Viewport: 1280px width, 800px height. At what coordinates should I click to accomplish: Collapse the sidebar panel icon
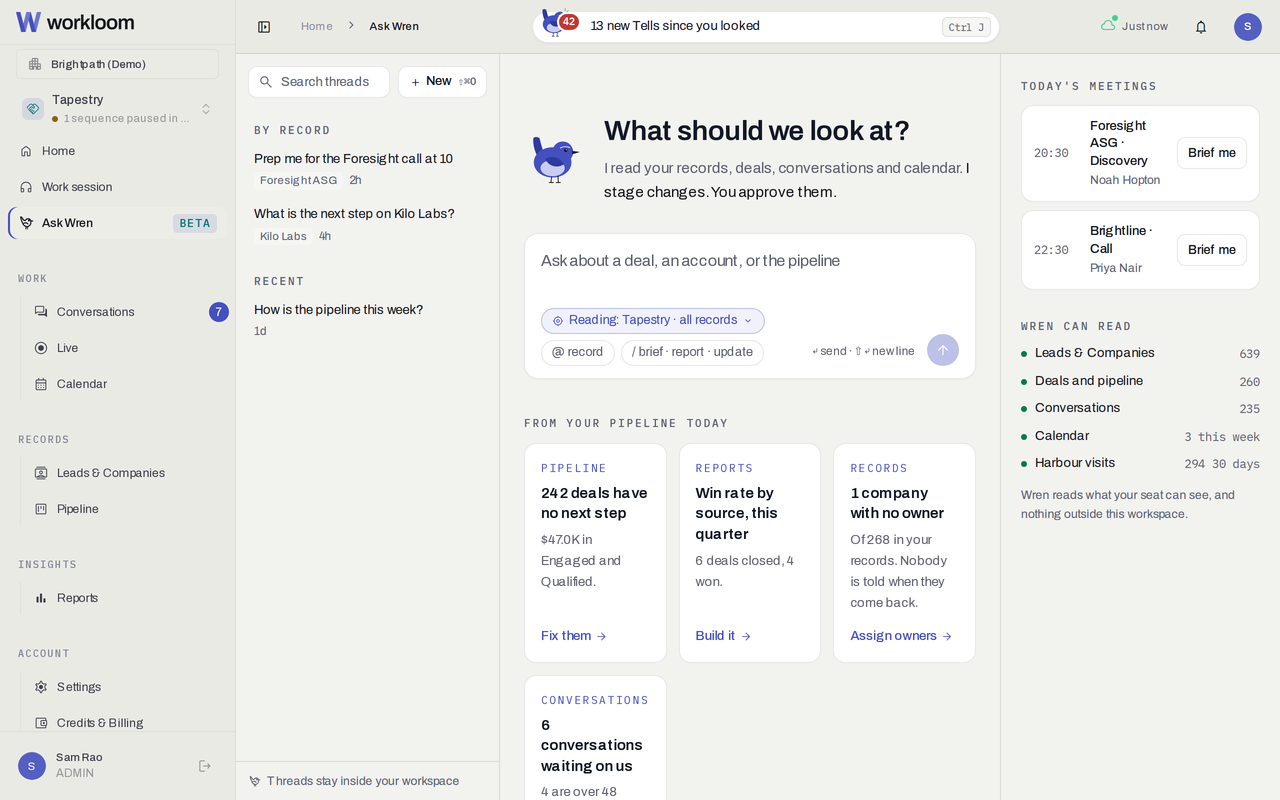click(x=264, y=27)
